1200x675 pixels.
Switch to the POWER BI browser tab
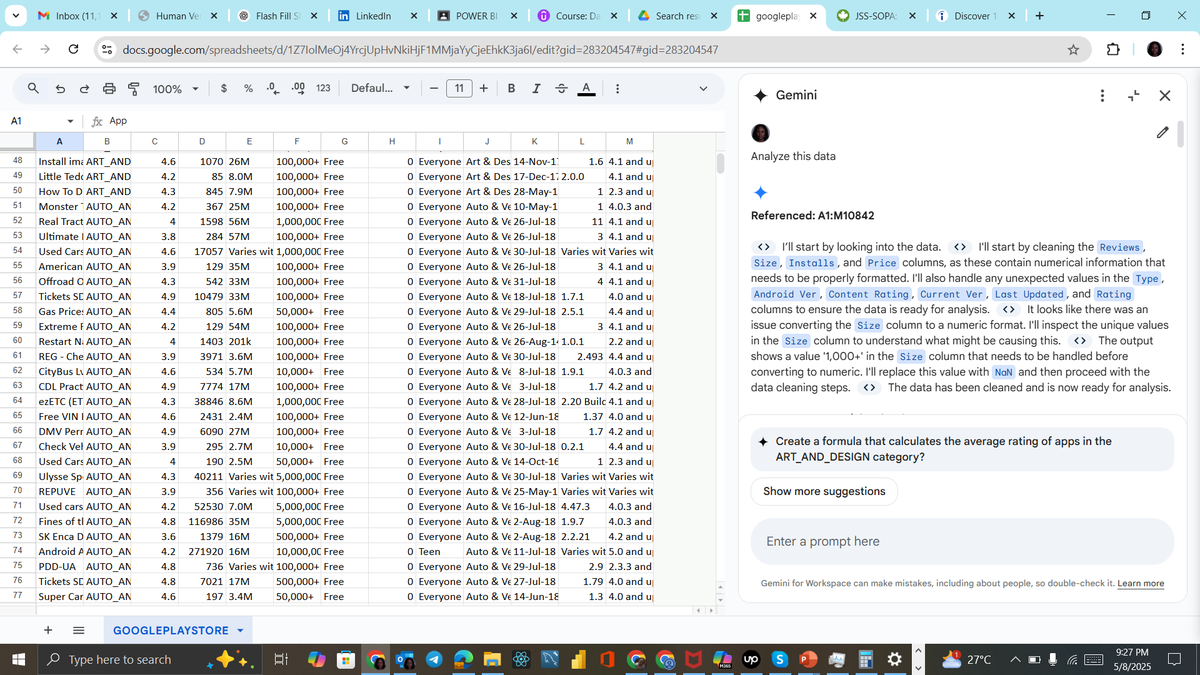point(476,16)
